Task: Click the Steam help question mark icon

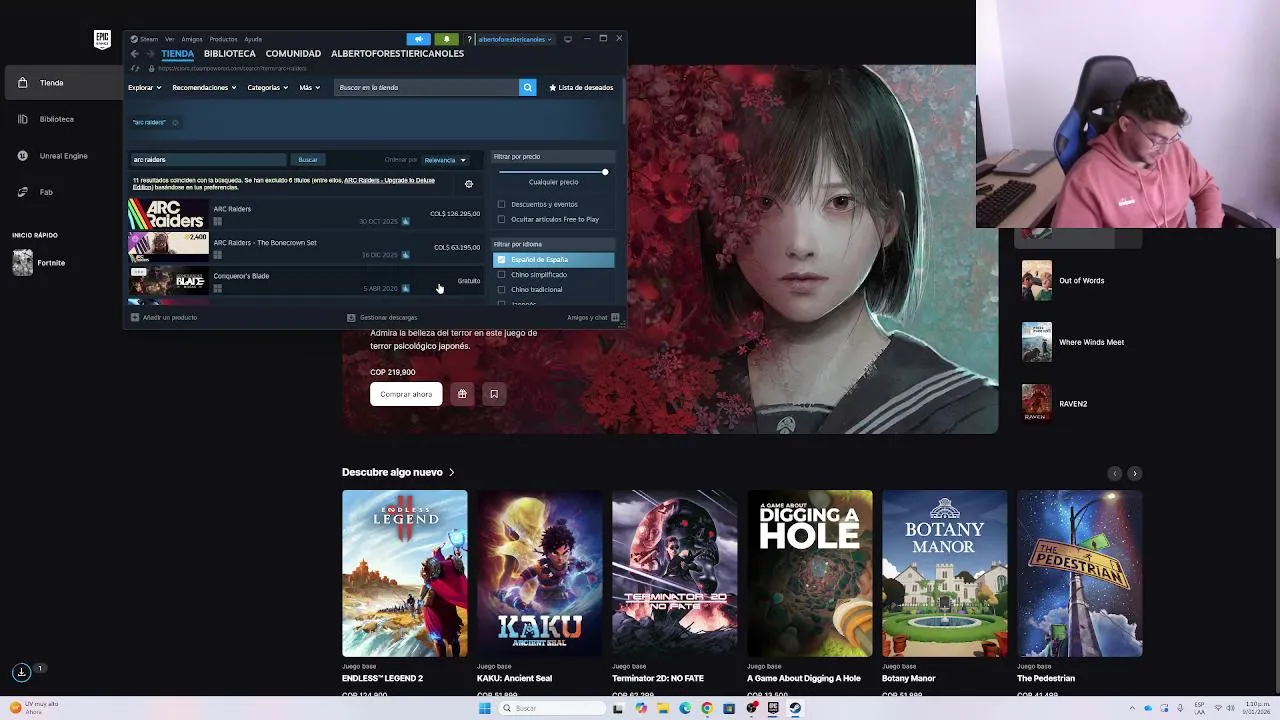Action: pos(468,39)
